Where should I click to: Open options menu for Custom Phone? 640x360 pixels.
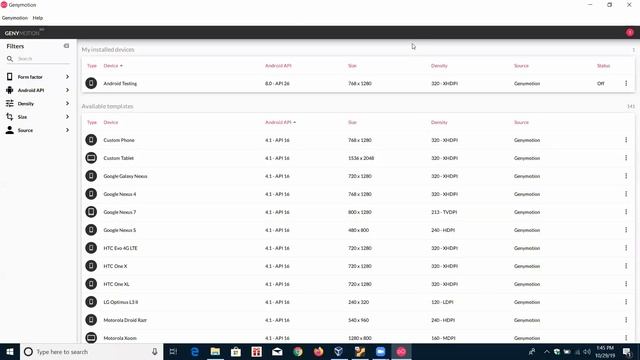click(626, 140)
